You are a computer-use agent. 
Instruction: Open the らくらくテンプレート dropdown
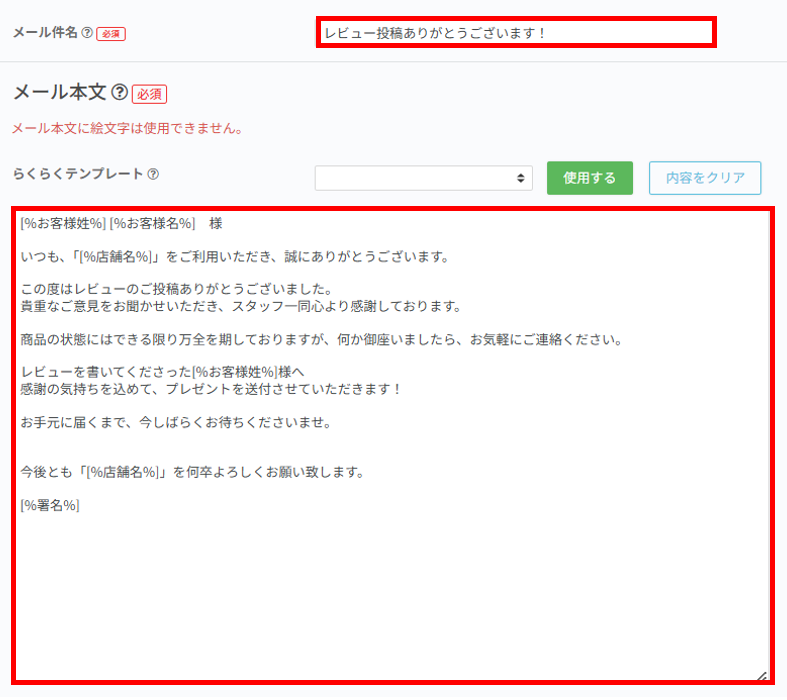click(x=423, y=178)
